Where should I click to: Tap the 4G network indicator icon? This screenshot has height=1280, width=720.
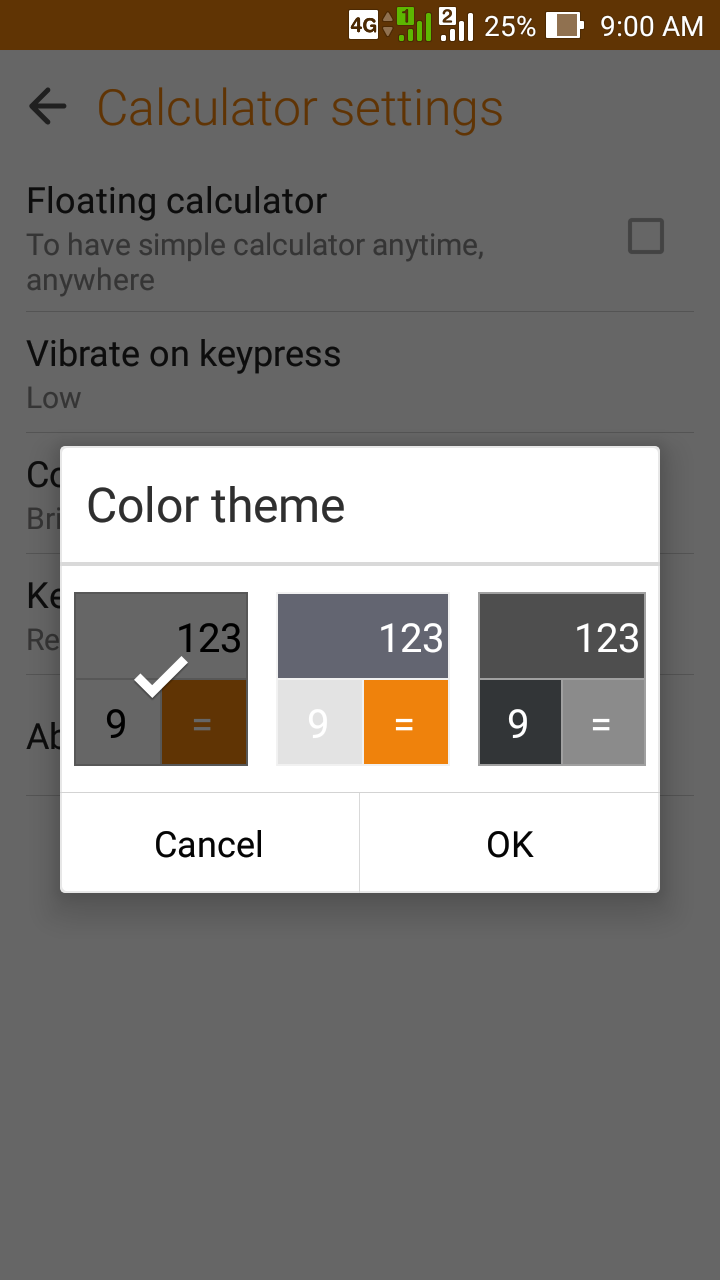coord(363,25)
